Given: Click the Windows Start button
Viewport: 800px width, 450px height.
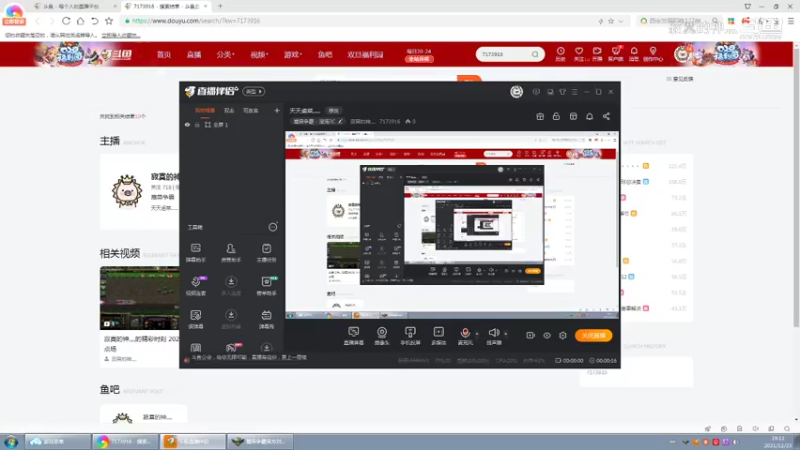Looking at the screenshot, I should pos(11,441).
